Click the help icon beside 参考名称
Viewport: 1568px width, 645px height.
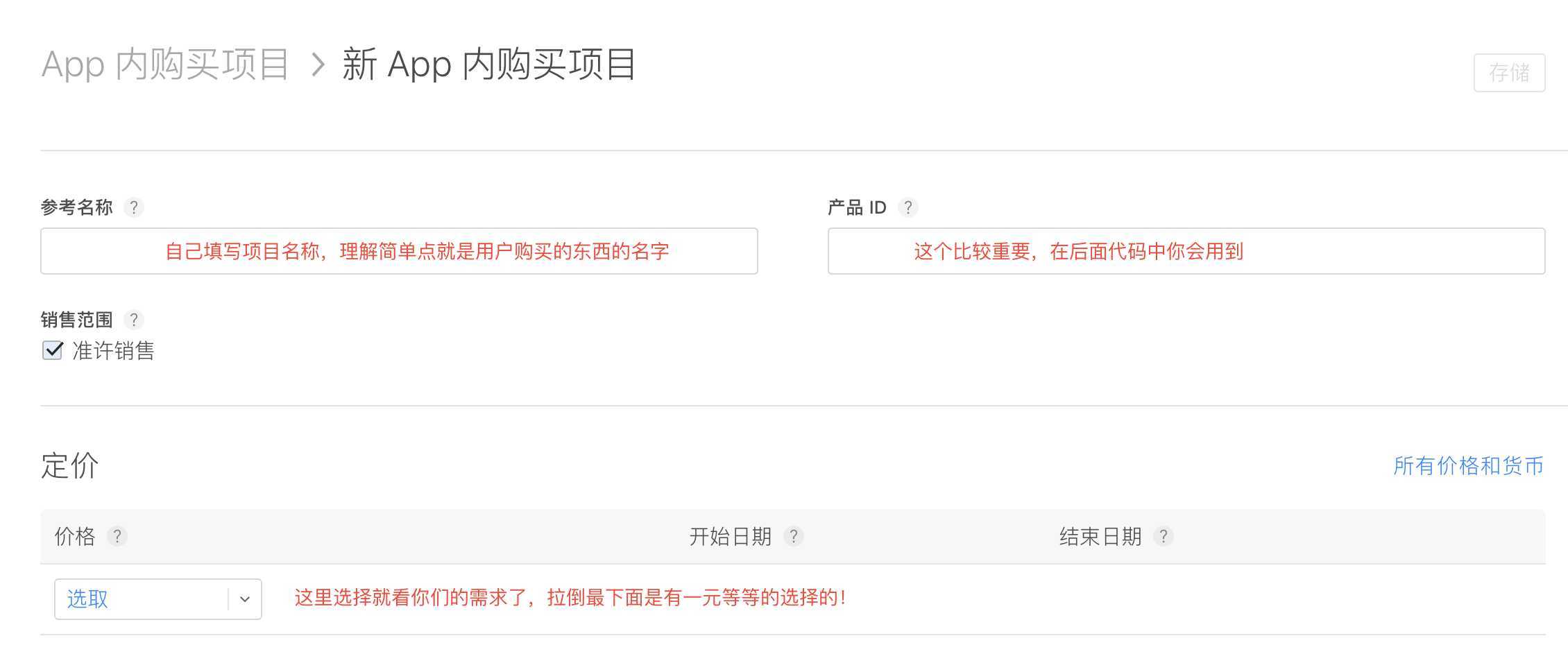point(133,207)
